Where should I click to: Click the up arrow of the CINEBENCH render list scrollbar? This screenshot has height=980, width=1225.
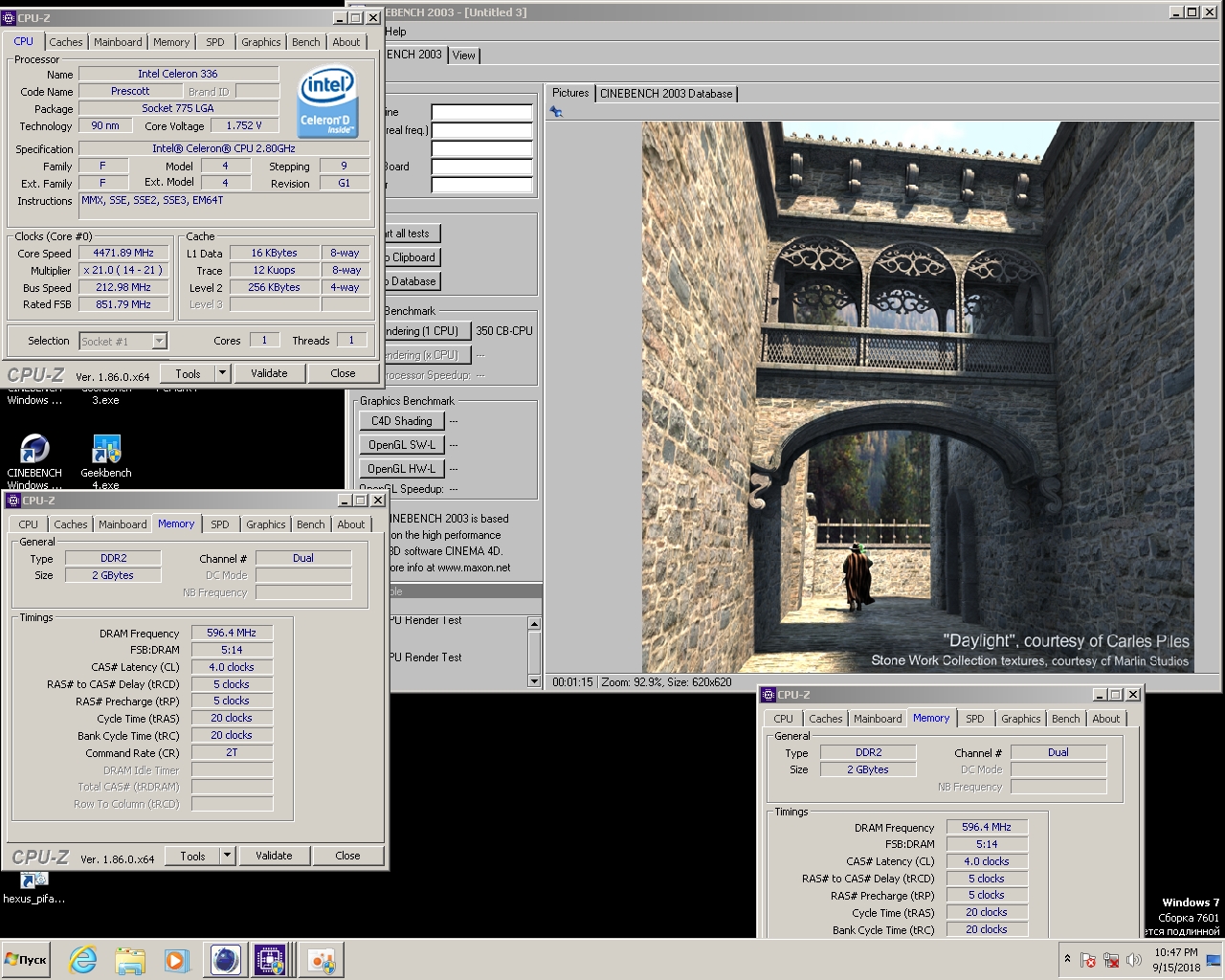pyautogui.click(x=534, y=624)
